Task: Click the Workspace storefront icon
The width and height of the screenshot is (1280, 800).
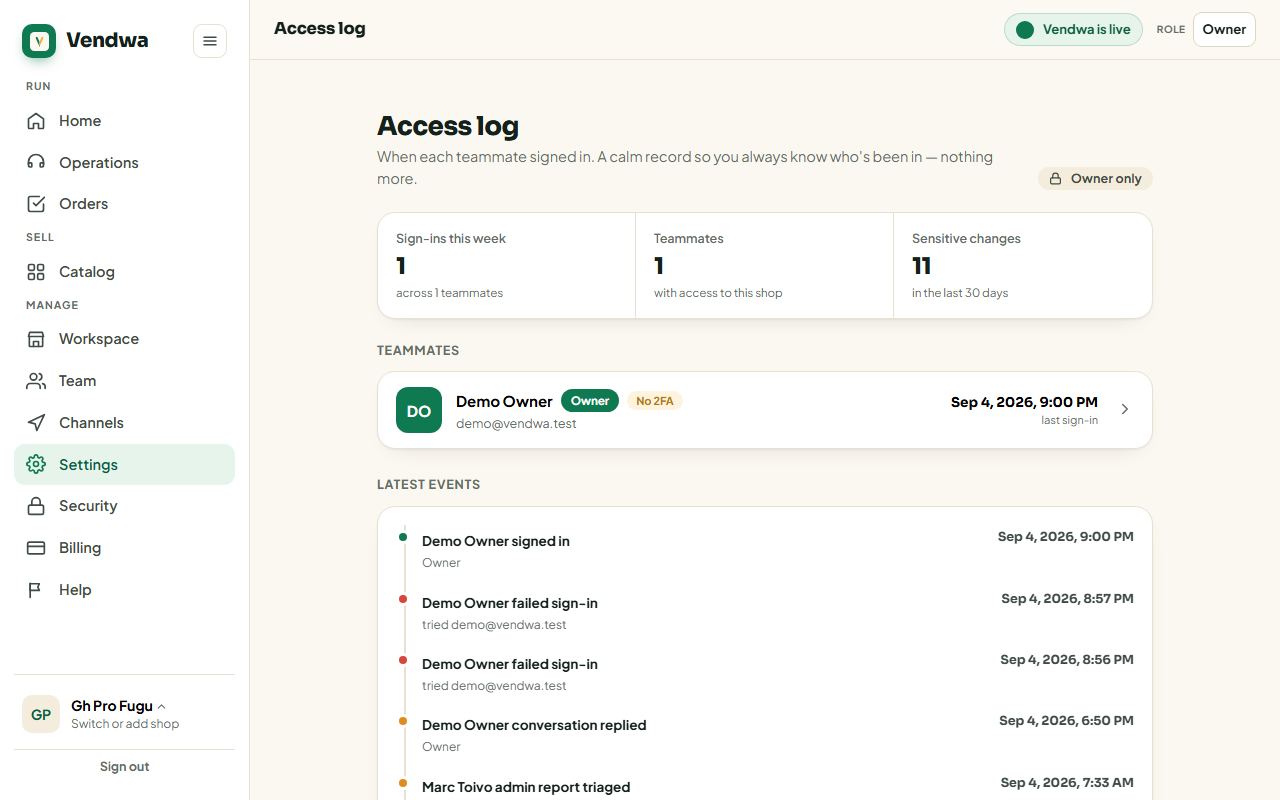Action: (36, 339)
